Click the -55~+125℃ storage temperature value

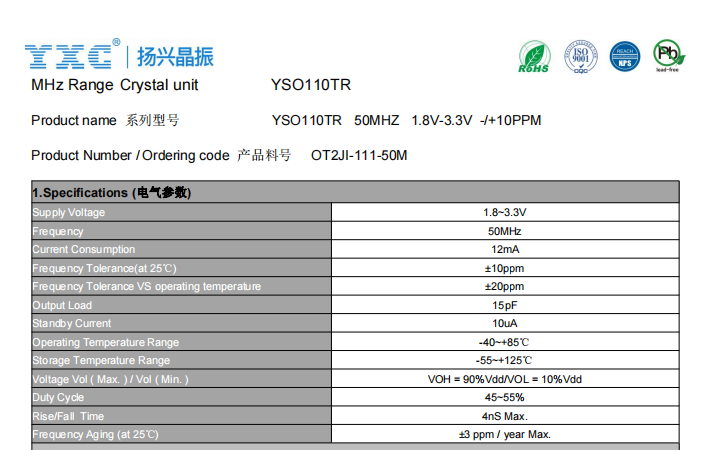pos(504,360)
